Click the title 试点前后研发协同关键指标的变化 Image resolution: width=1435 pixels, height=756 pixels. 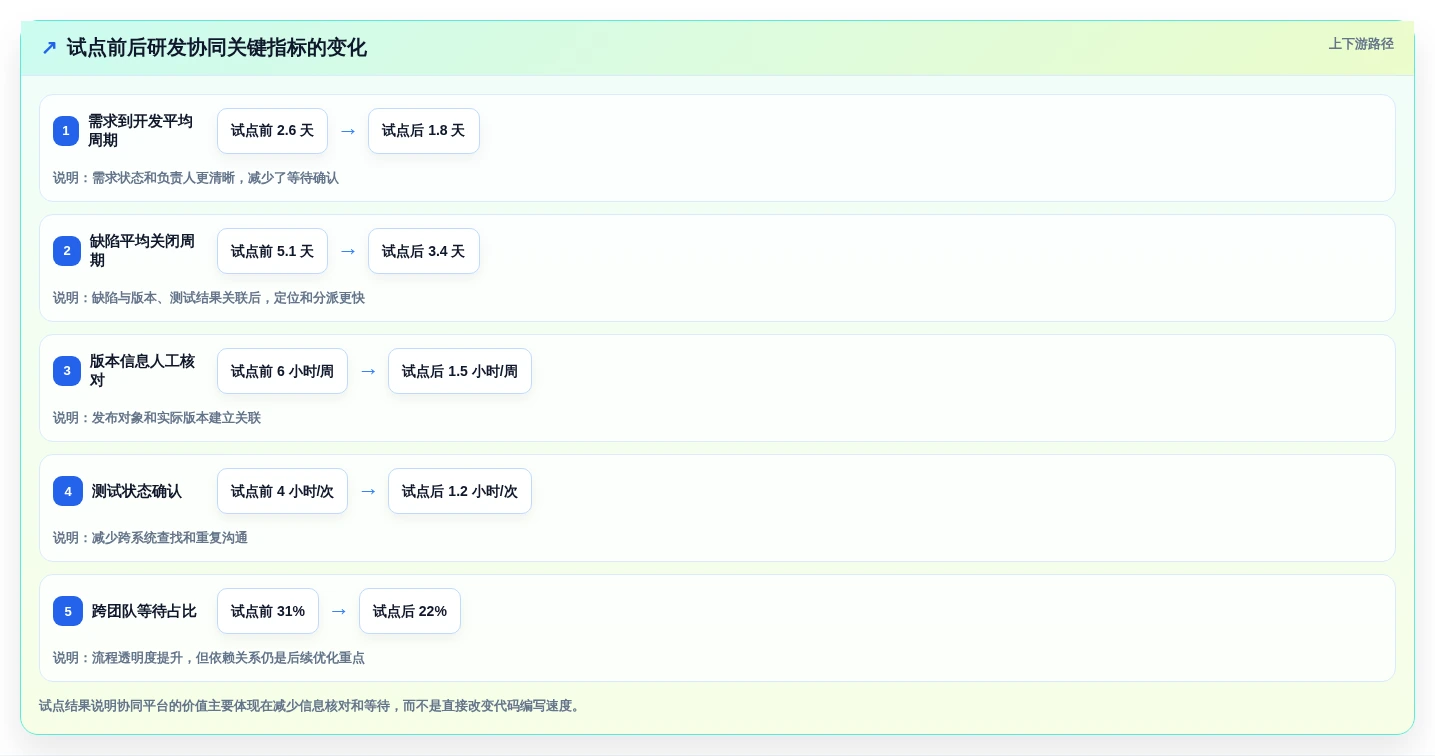[x=217, y=48]
